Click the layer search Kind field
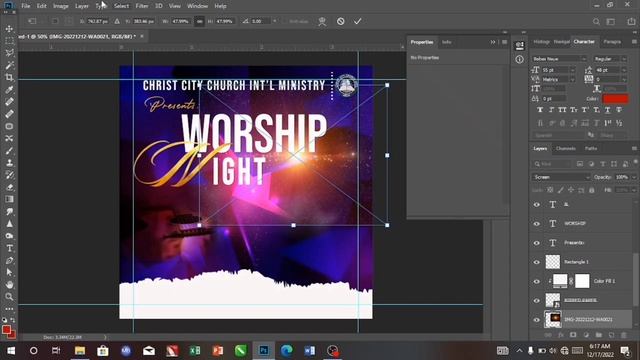Viewport: 640px width, 360px height. pos(552,164)
